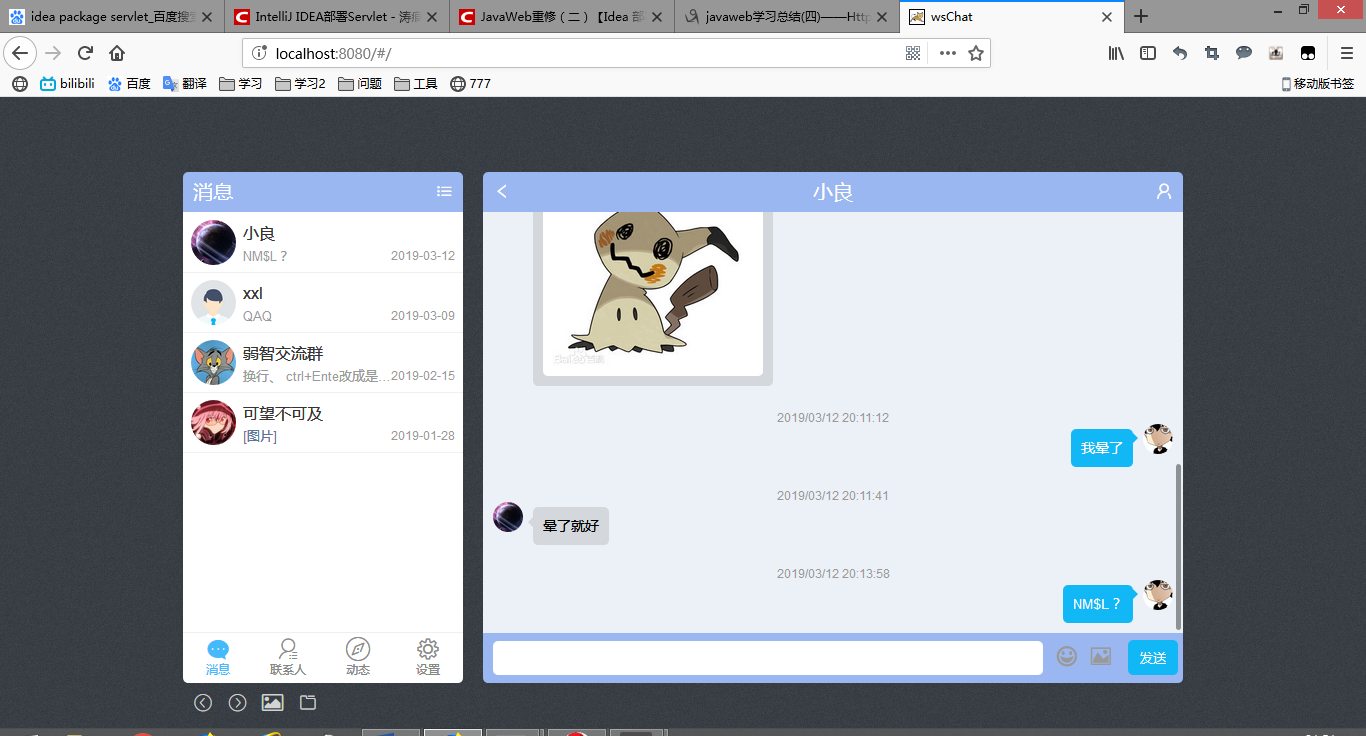Click the next arrow icon below the panel
Image resolution: width=1366 pixels, height=736 pixels.
(x=238, y=703)
